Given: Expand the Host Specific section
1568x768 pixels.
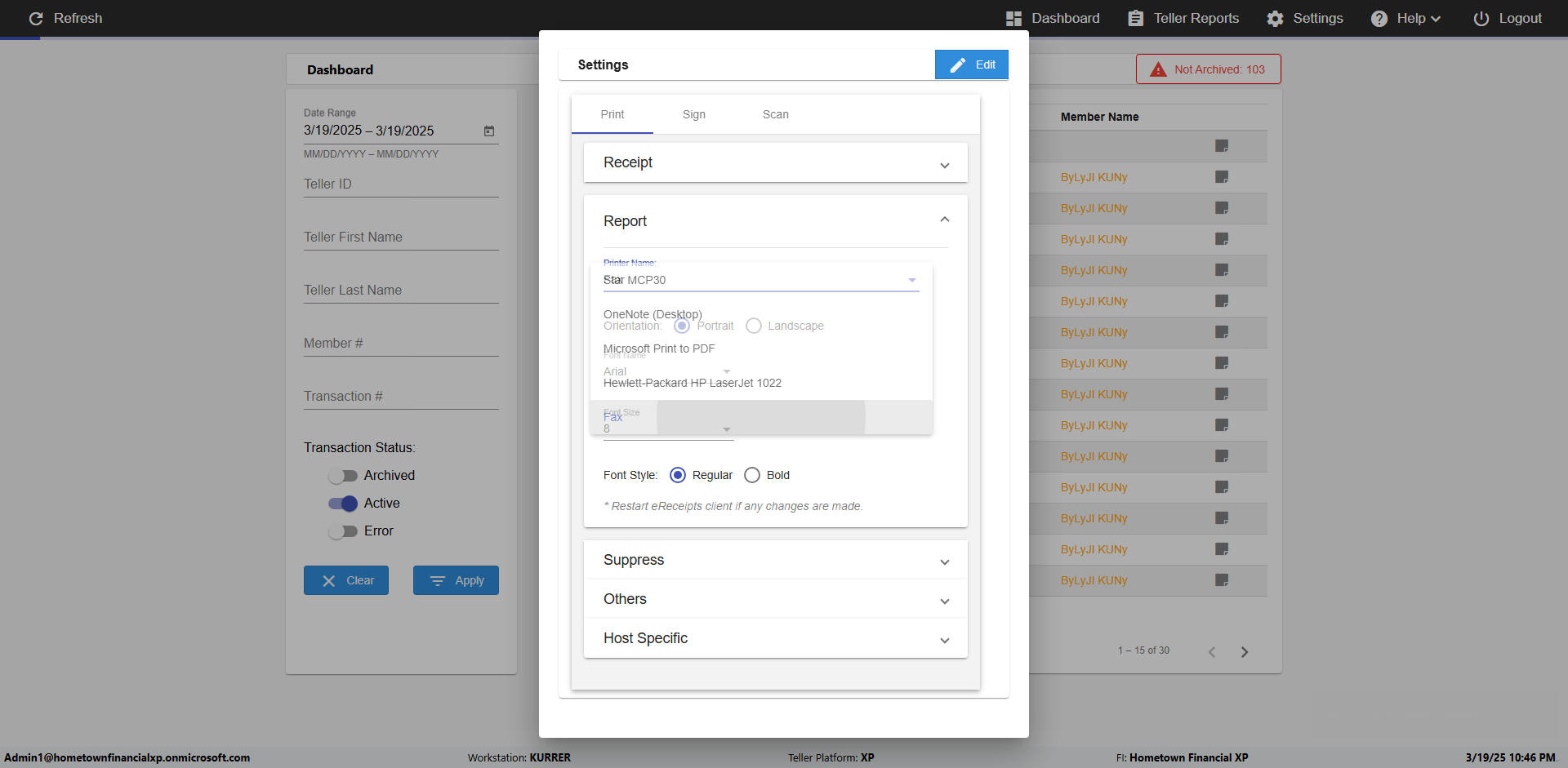Looking at the screenshot, I should click(x=776, y=638).
